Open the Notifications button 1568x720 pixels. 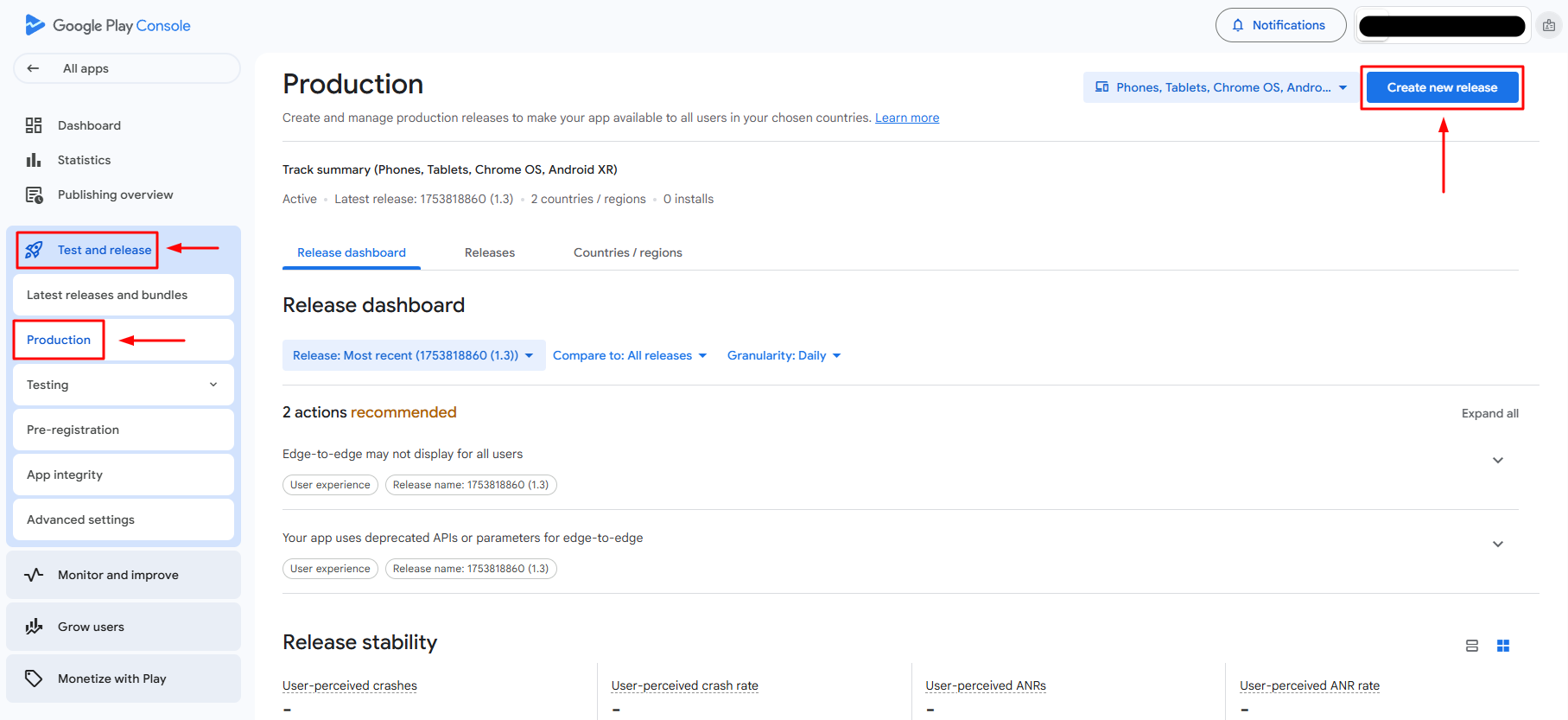click(1280, 25)
